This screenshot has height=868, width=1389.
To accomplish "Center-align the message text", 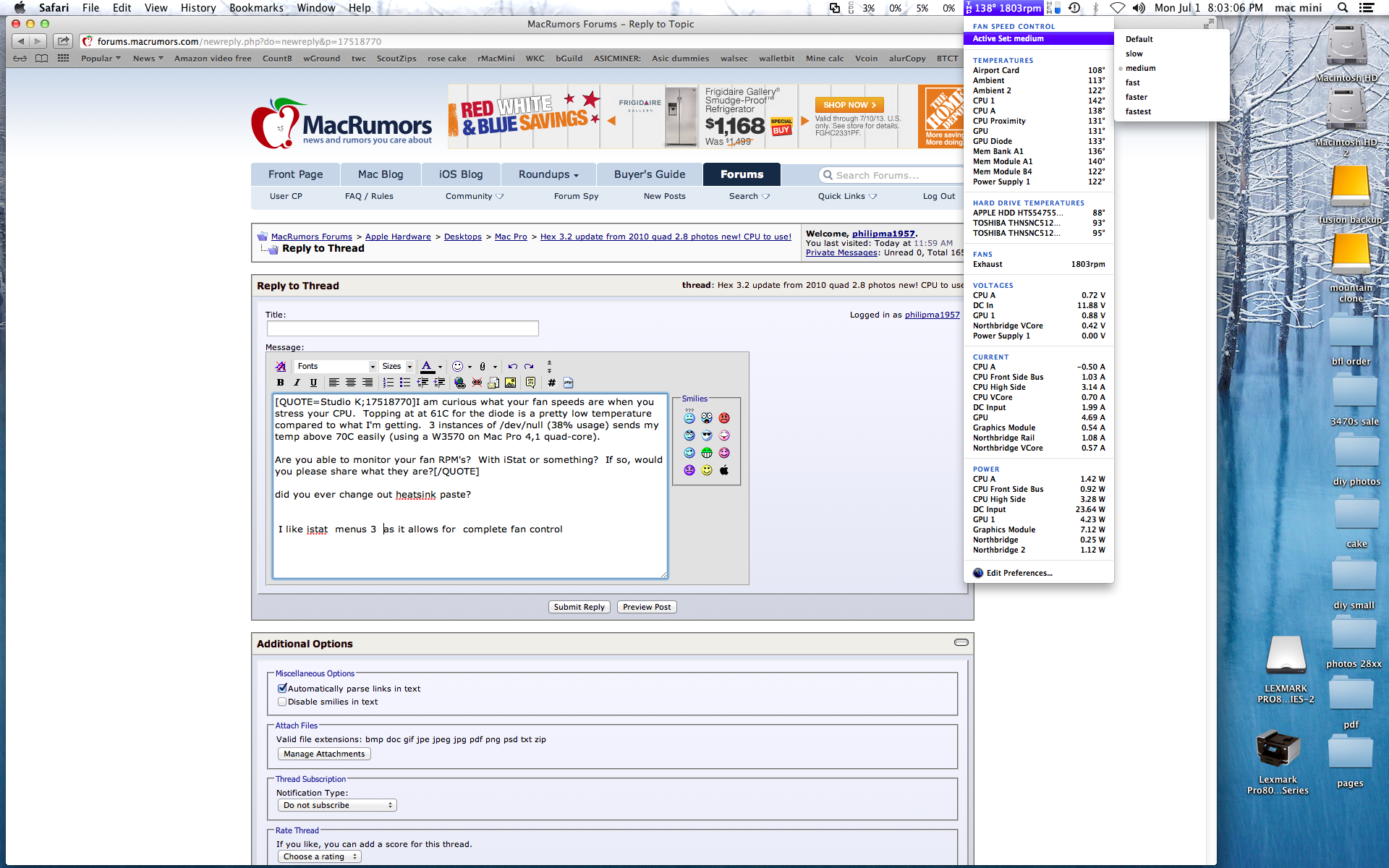I will click(351, 383).
